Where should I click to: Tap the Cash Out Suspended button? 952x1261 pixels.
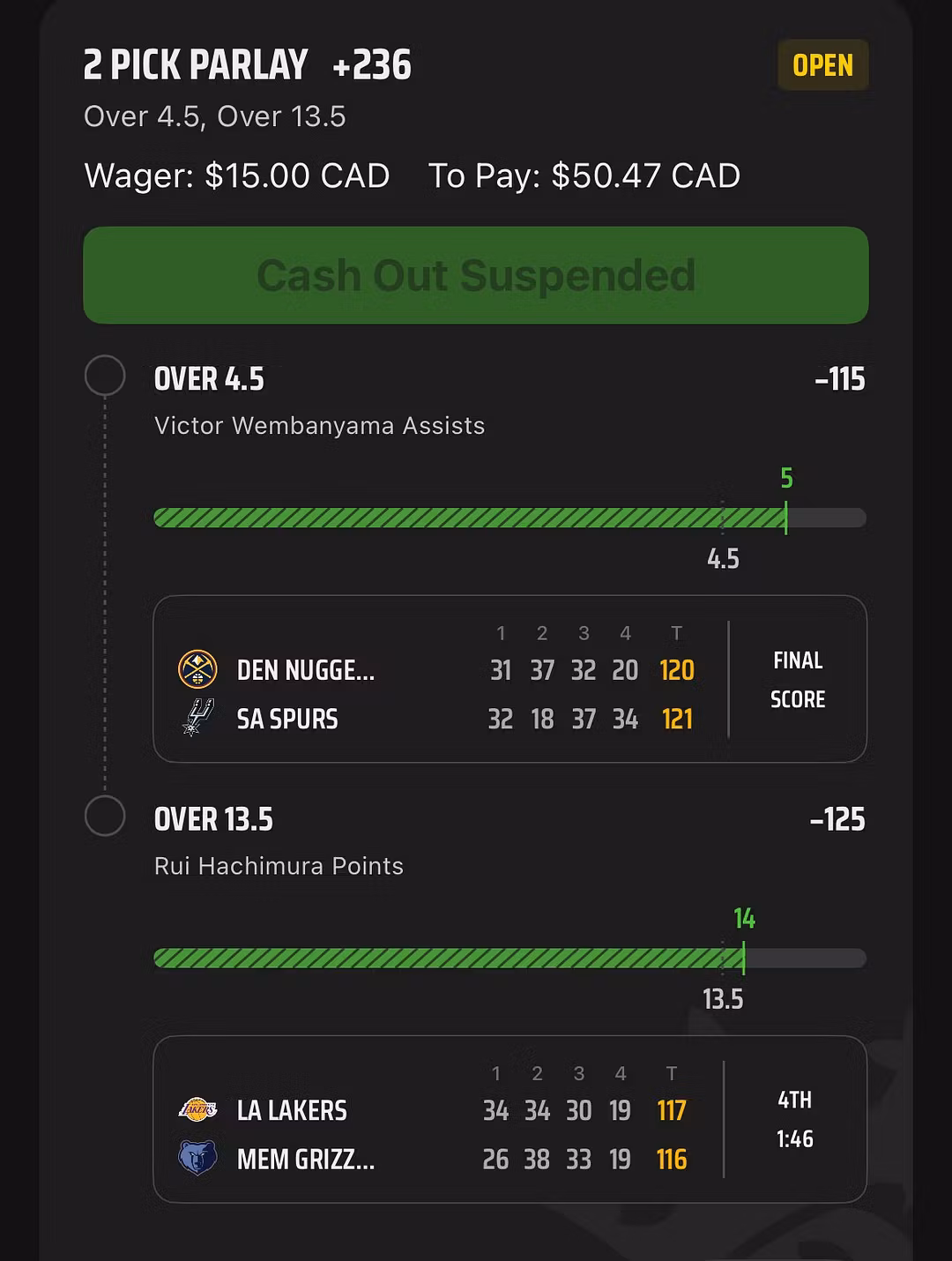476,275
